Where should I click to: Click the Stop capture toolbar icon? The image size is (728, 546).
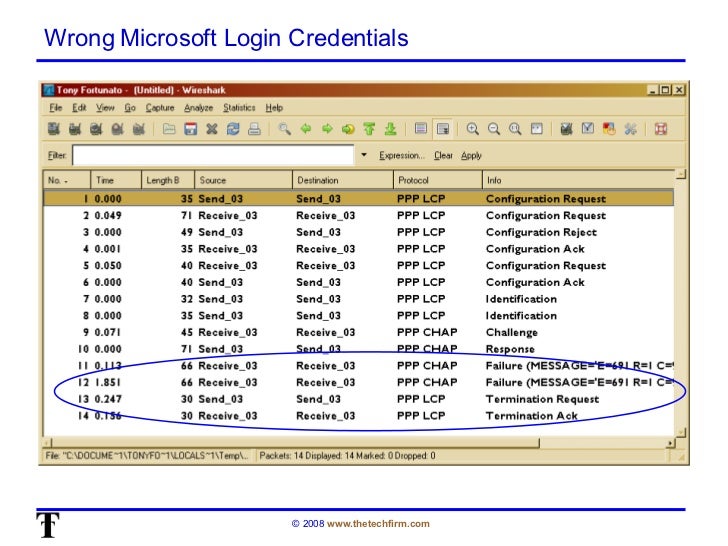coord(117,129)
